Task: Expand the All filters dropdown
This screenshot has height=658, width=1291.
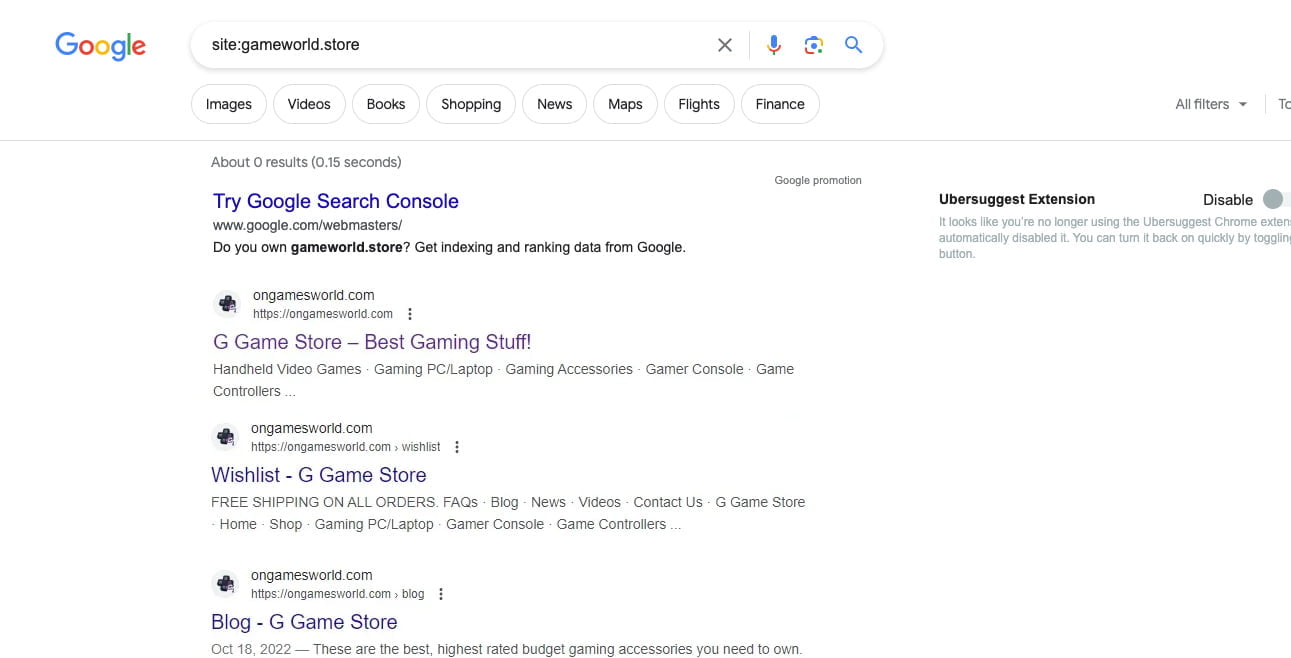Action: (1211, 104)
